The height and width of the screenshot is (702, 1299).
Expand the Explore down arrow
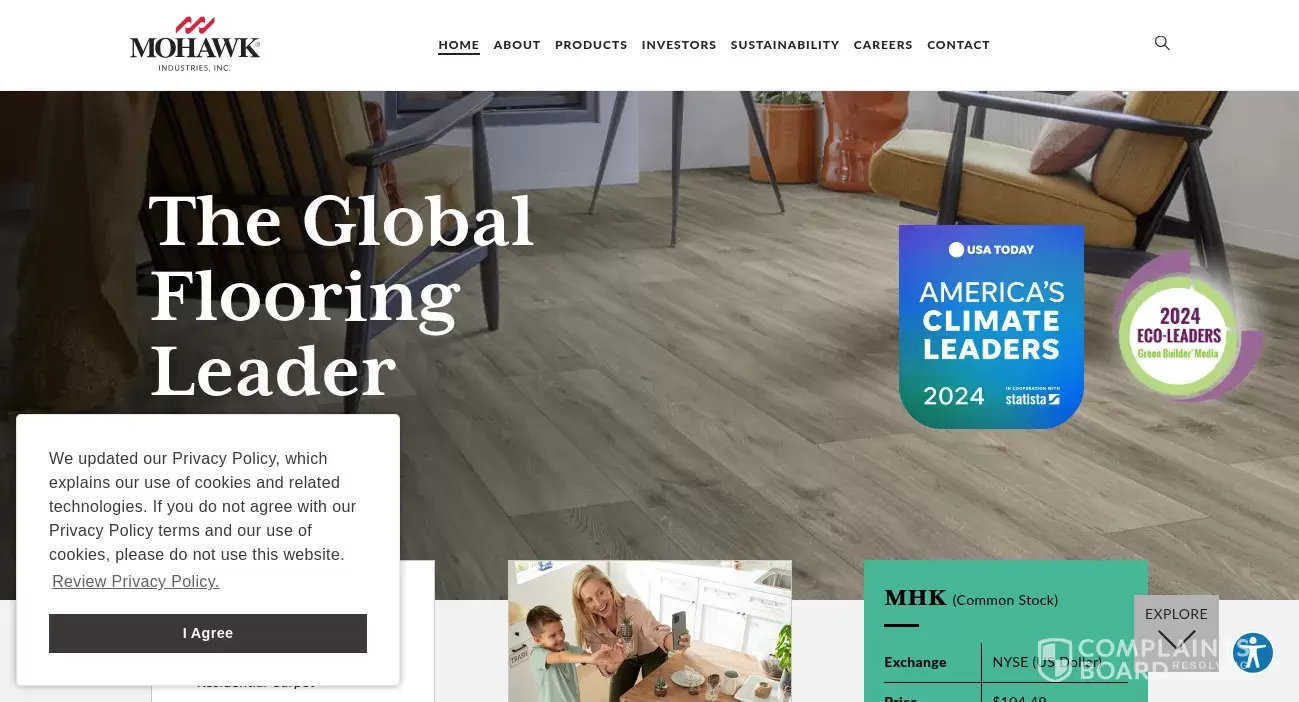(1176, 640)
